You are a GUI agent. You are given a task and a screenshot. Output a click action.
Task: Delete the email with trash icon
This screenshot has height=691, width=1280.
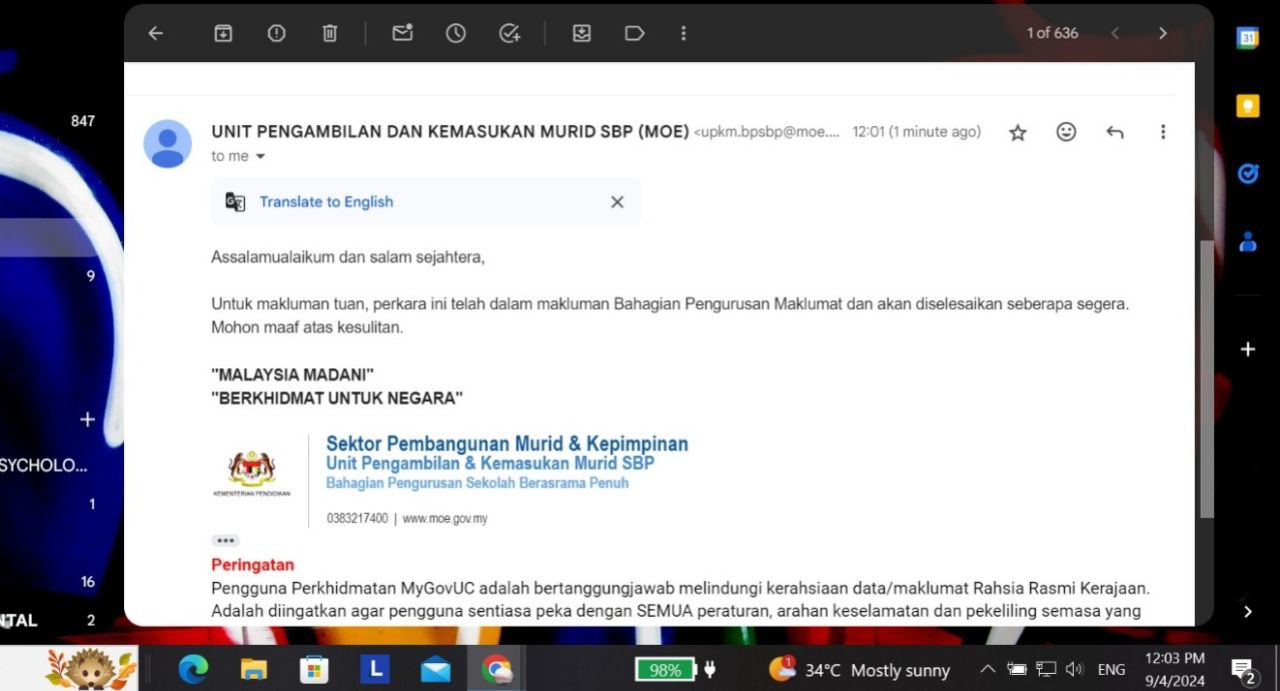click(x=329, y=33)
